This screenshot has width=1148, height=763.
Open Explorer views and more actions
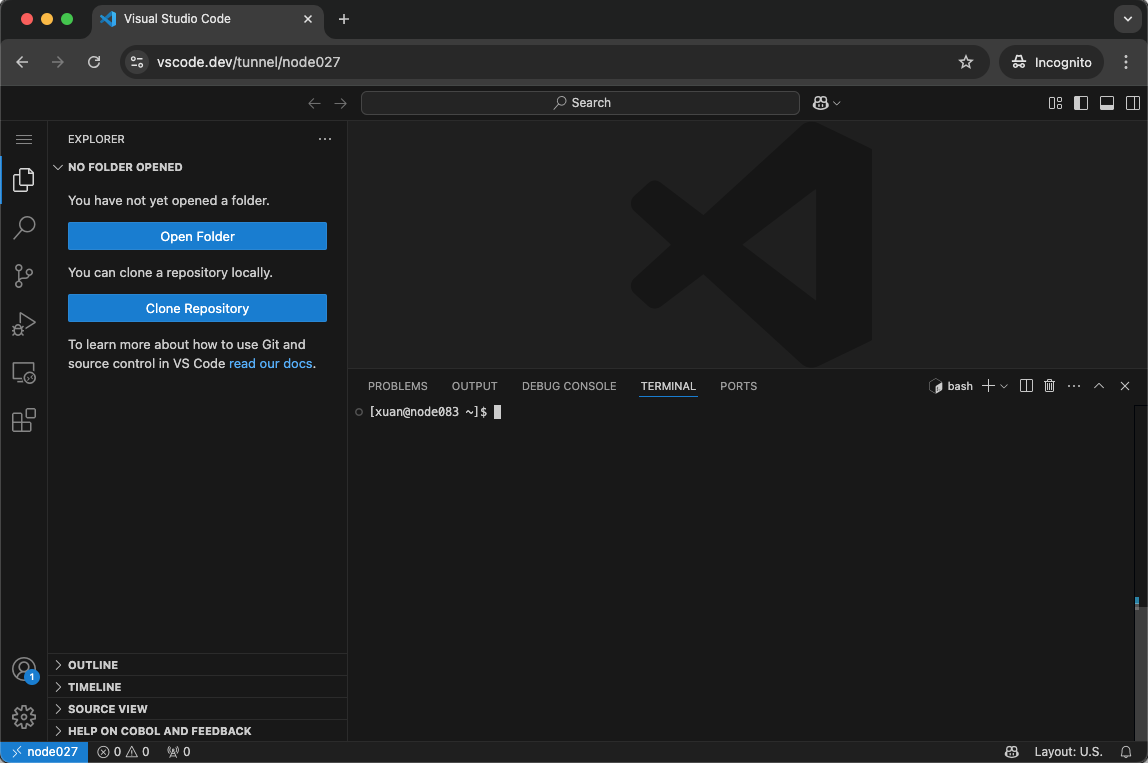[324, 139]
